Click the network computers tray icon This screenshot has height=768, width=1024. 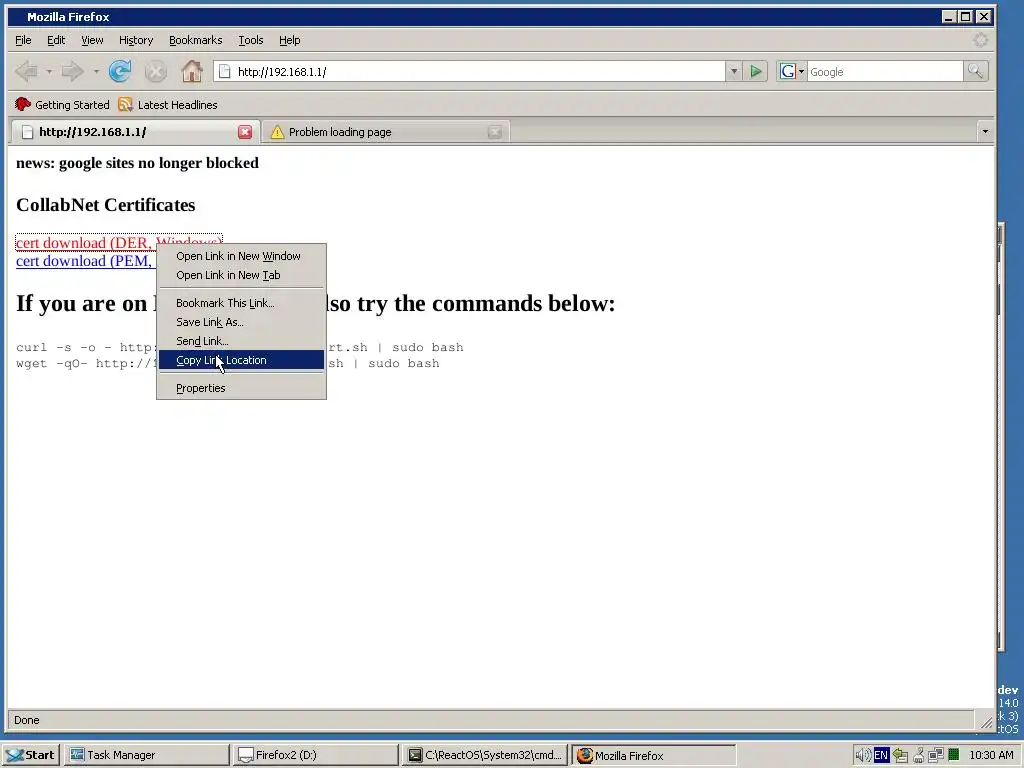pyautogui.click(x=936, y=755)
